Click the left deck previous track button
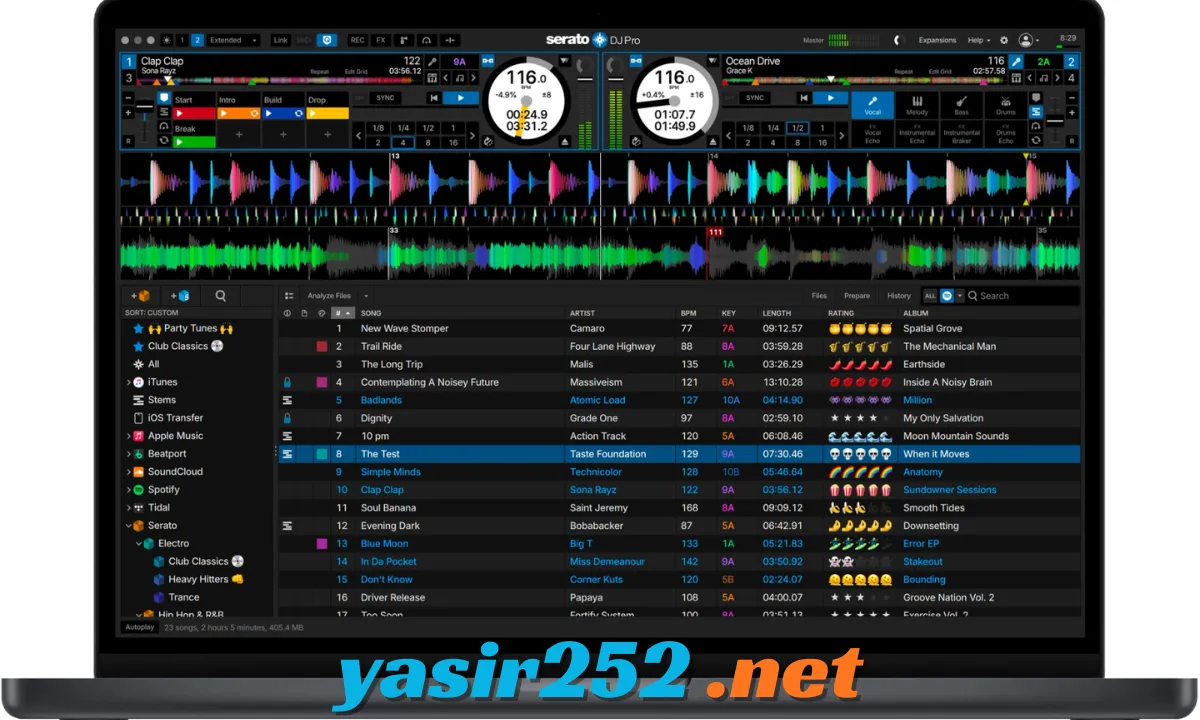This screenshot has width=1200, height=720. coord(433,98)
